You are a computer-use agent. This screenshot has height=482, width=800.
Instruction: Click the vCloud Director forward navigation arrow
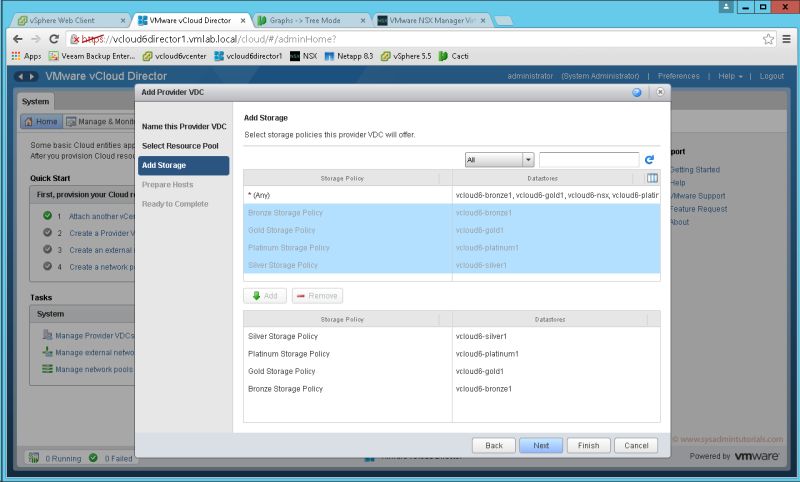click(x=32, y=77)
